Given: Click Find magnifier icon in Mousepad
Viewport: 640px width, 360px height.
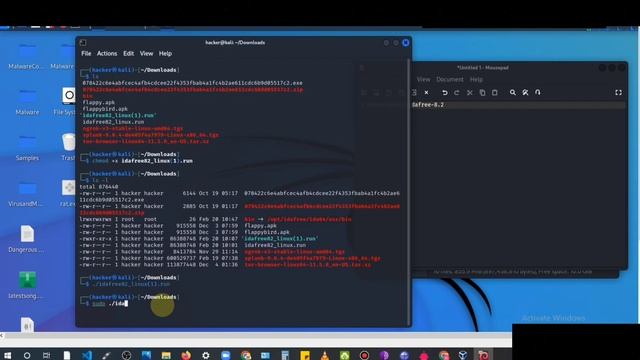Looking at the screenshot, I should (x=513, y=93).
